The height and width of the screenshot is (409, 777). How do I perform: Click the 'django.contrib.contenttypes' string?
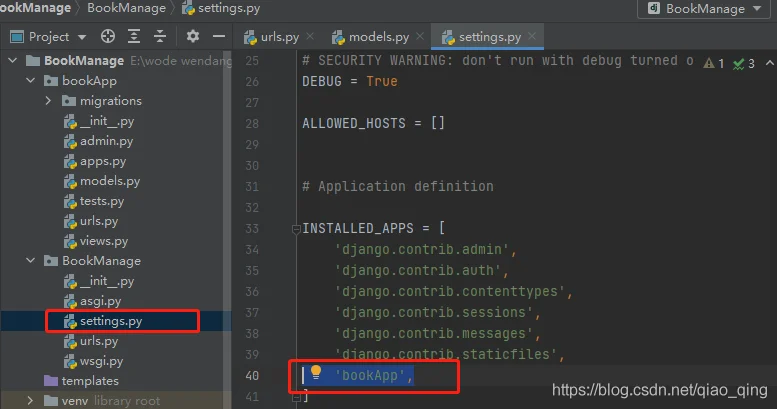click(450, 292)
